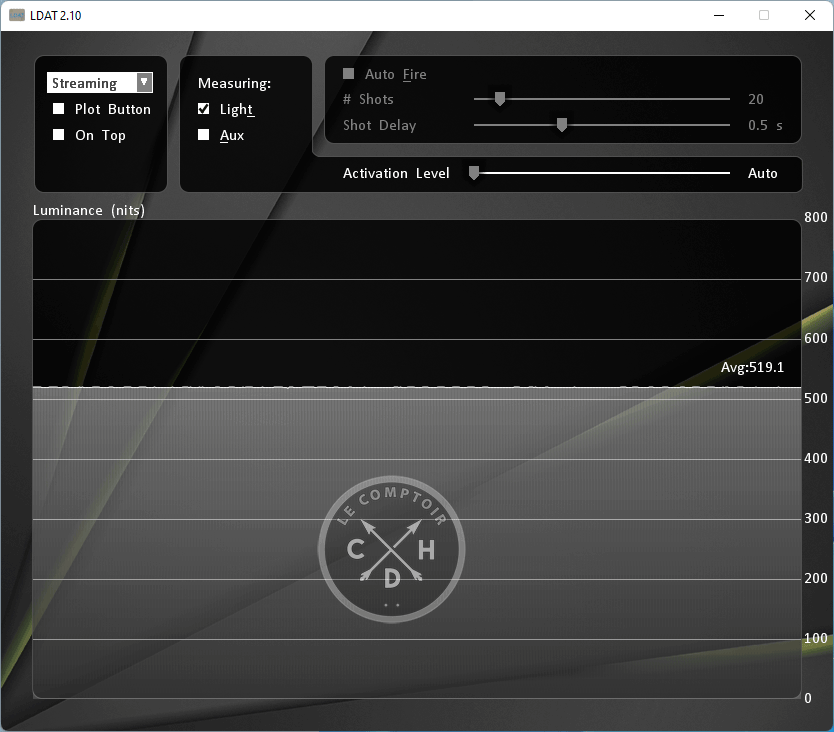The height and width of the screenshot is (732, 834).
Task: Enable the Aux measuring checkbox
Action: pos(204,135)
